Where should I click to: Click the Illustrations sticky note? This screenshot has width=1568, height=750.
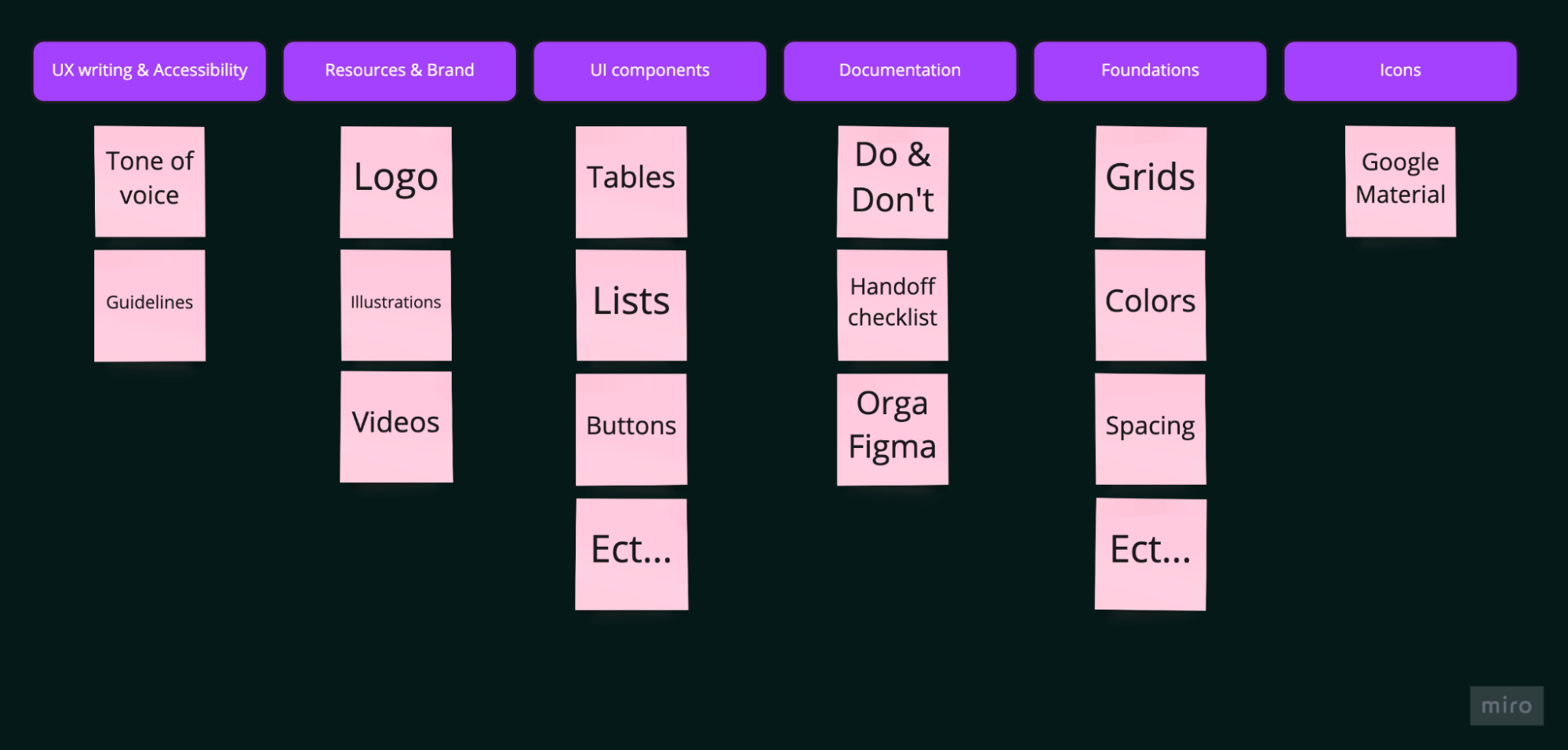[396, 305]
